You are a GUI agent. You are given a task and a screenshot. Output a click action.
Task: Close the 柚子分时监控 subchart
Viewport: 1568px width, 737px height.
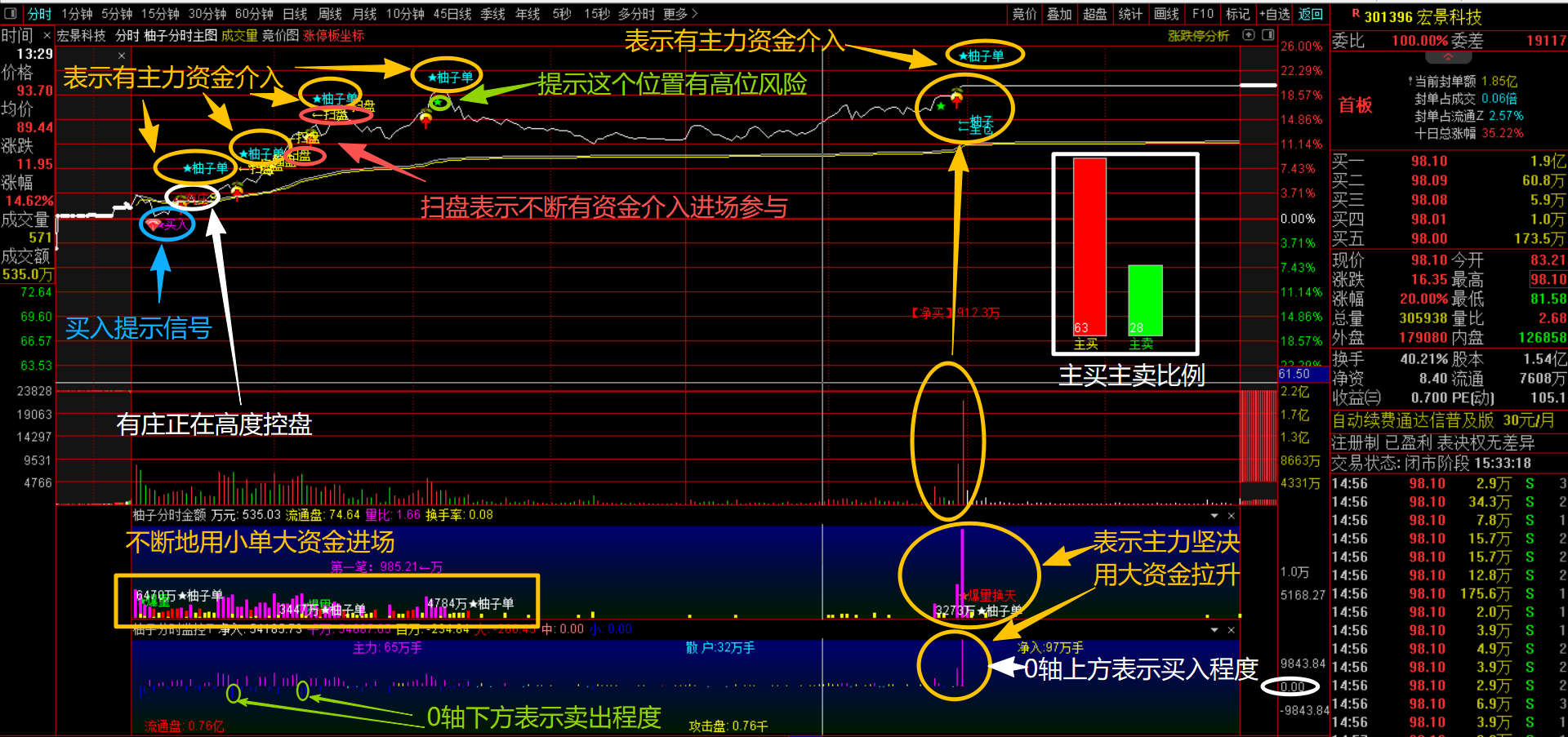pyautogui.click(x=1232, y=630)
